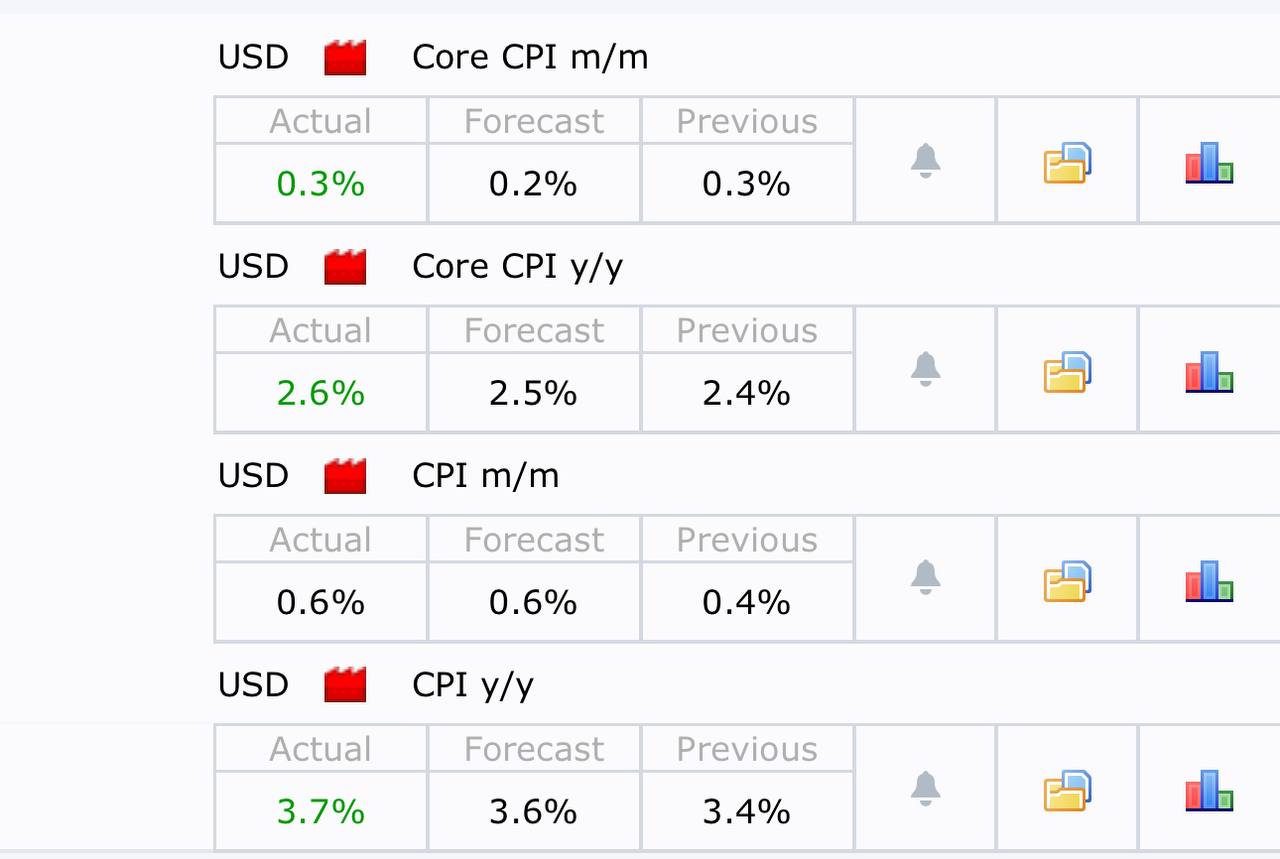Click the red high-impact icon beside Core CPI m/m
This screenshot has height=859, width=1280.
[x=345, y=58]
